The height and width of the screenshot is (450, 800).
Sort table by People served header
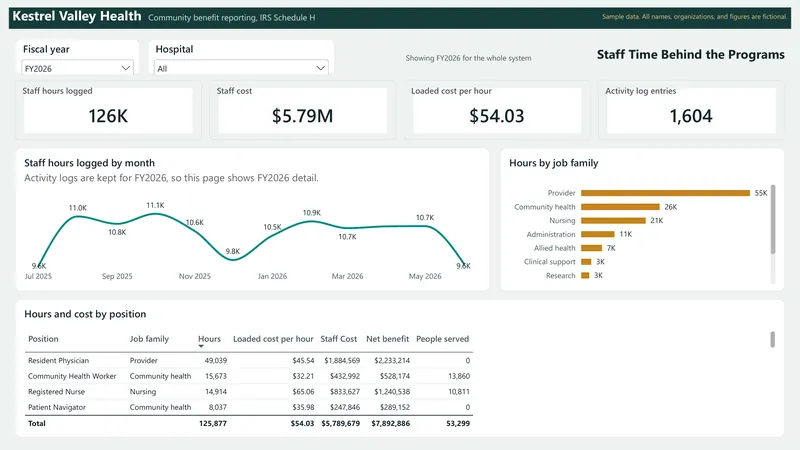[x=442, y=339]
